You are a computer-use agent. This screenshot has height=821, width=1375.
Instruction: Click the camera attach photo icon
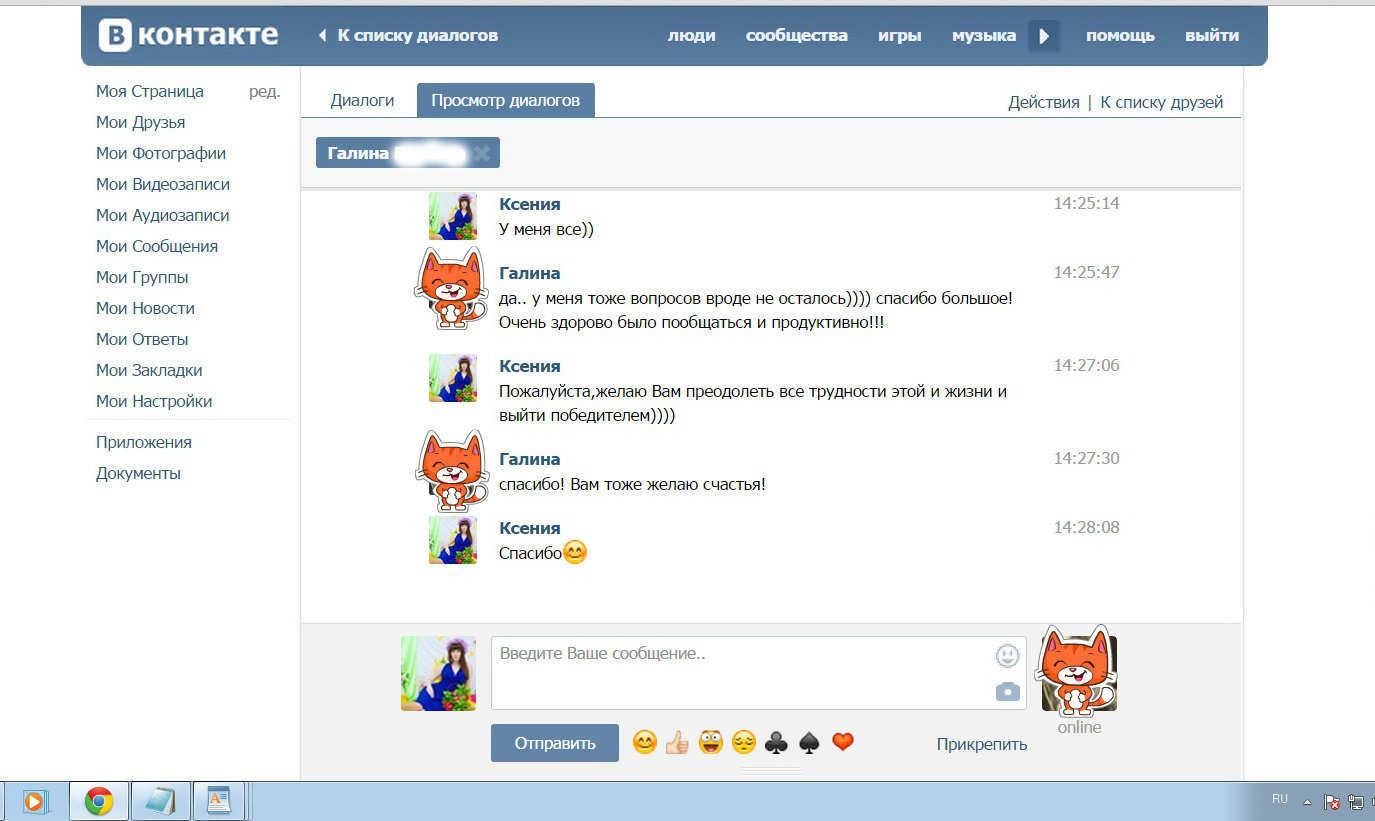1007,691
